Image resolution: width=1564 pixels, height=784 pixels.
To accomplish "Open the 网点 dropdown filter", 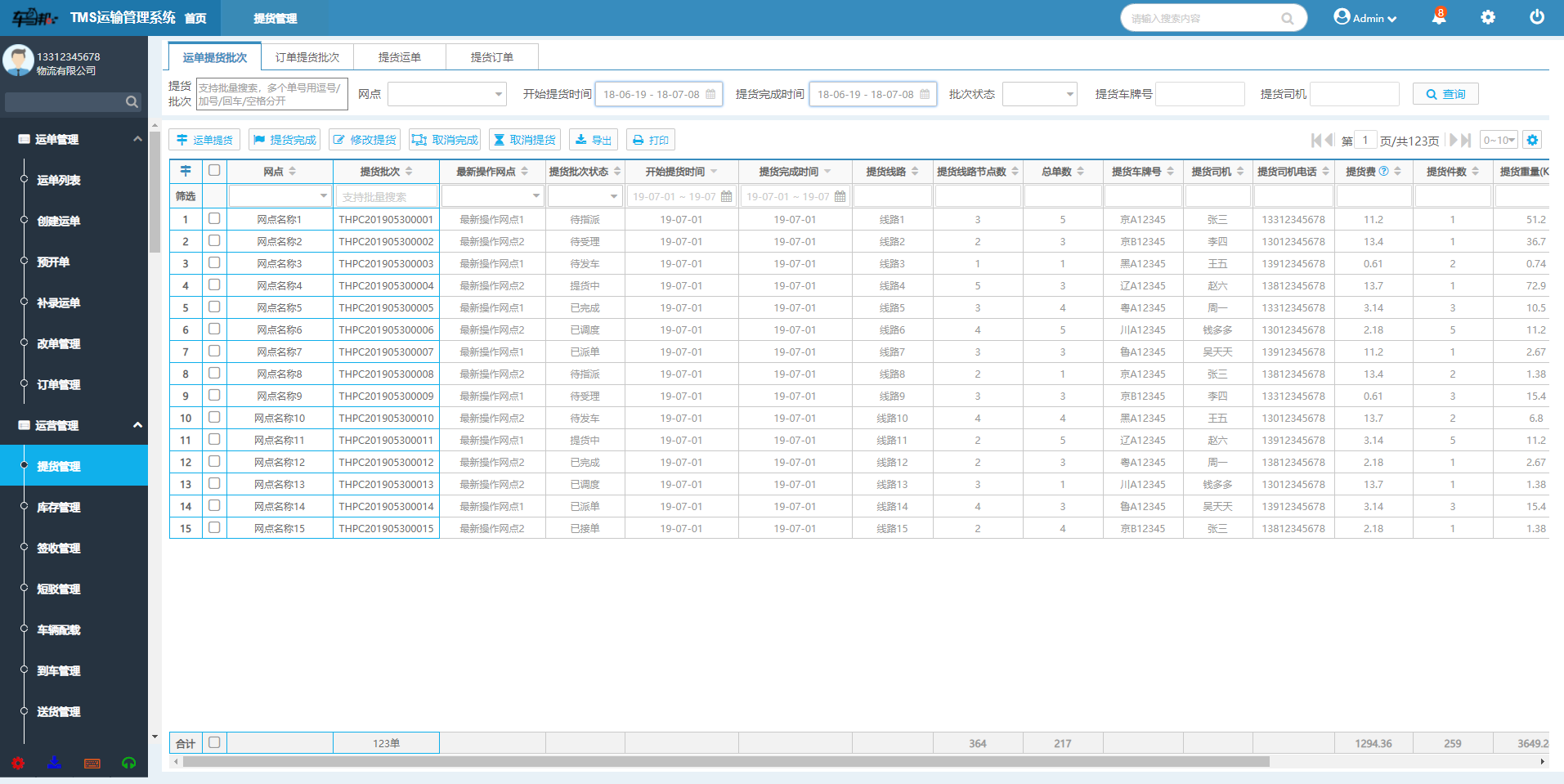I will coord(446,94).
